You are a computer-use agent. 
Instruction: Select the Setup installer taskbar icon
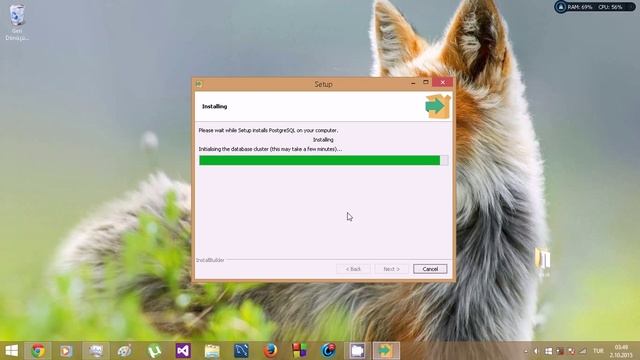(x=386, y=351)
